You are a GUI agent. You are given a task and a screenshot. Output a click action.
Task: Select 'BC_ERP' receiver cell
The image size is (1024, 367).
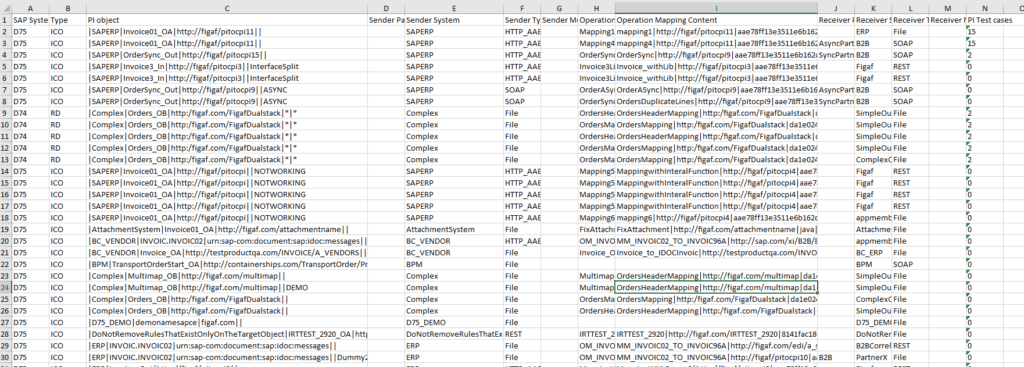coord(873,252)
